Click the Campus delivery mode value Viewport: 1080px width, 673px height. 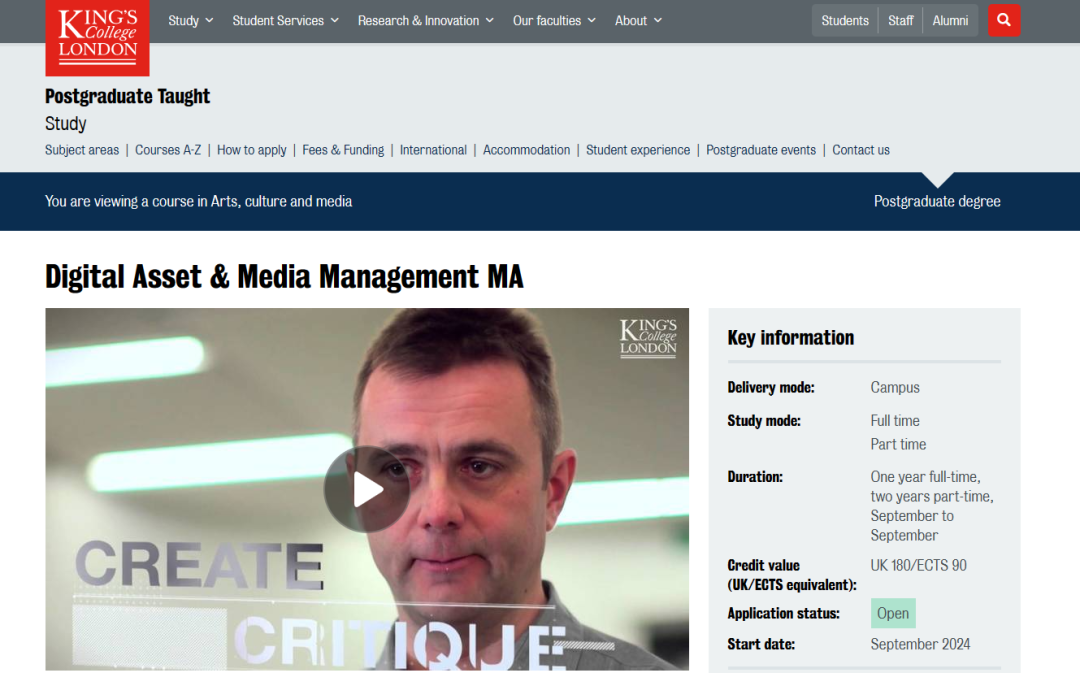895,387
